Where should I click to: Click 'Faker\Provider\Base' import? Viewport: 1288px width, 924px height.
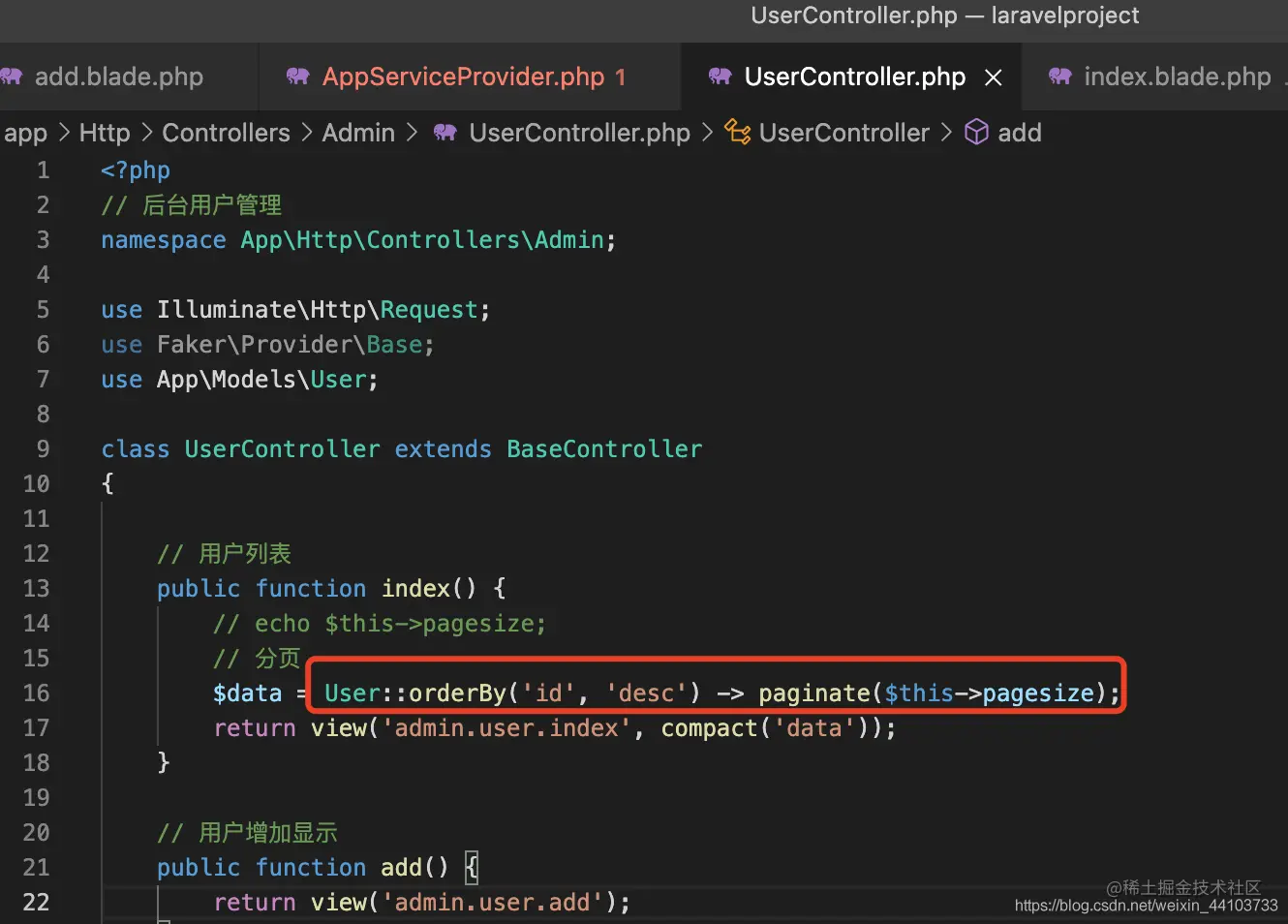[x=290, y=345]
